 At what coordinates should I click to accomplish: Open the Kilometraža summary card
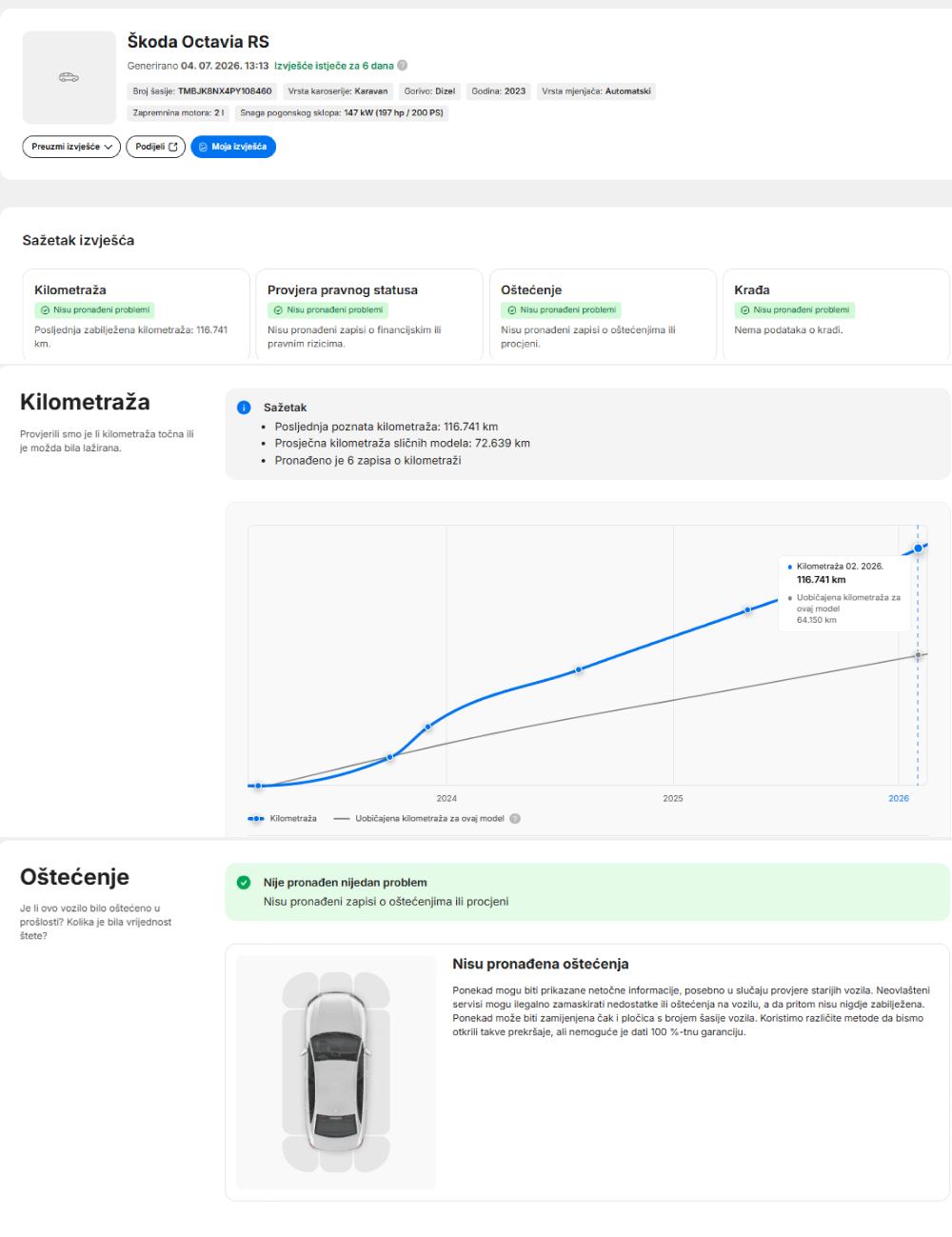click(136, 315)
